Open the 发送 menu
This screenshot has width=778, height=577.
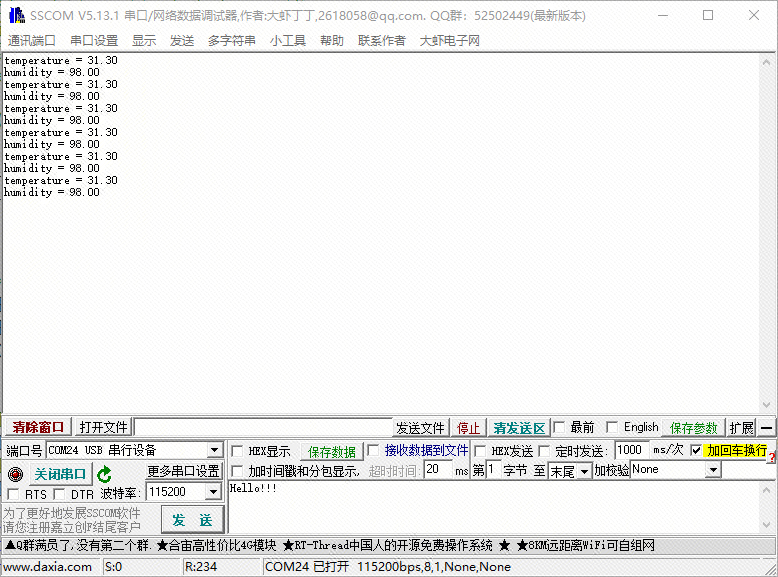click(182, 41)
